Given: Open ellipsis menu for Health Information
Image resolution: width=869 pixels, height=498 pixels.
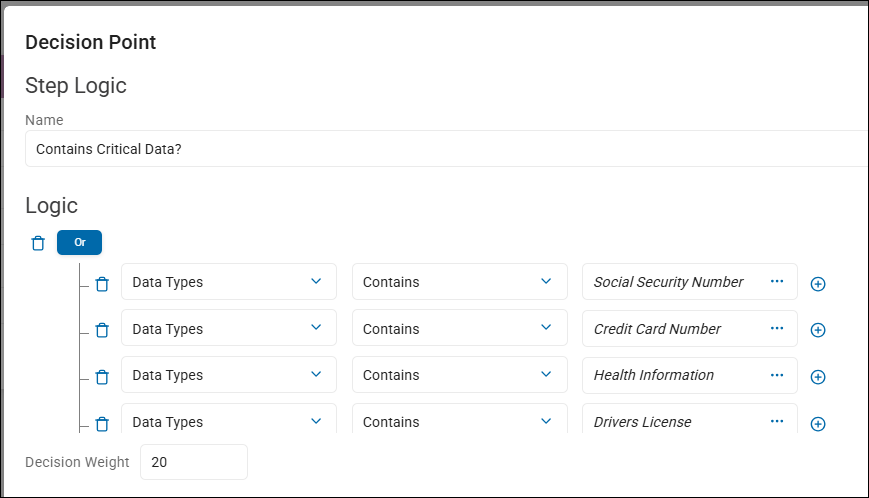Looking at the screenshot, I should 777,375.
